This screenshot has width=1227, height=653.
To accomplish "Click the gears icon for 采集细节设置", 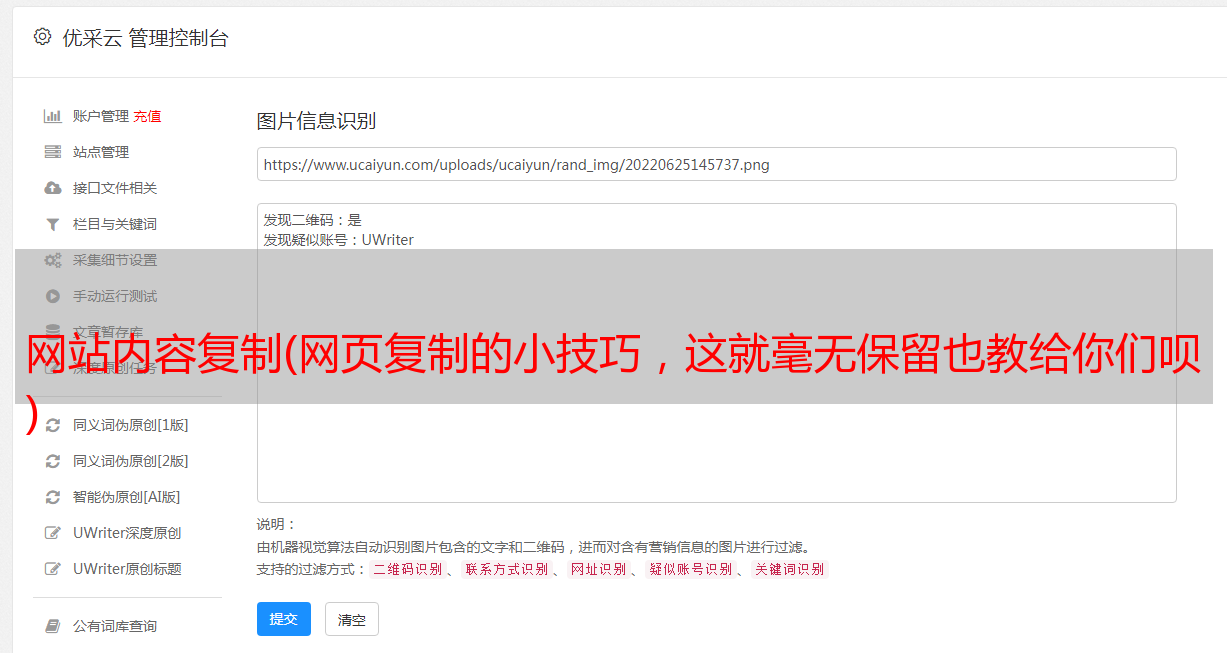I will coord(53,260).
